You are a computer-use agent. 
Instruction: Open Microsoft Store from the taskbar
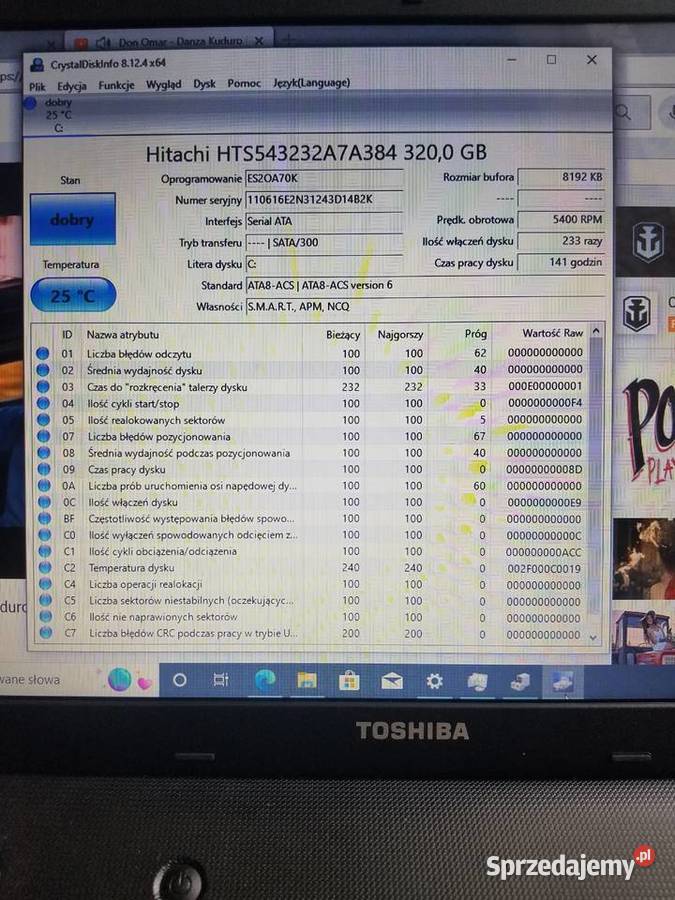[349, 681]
